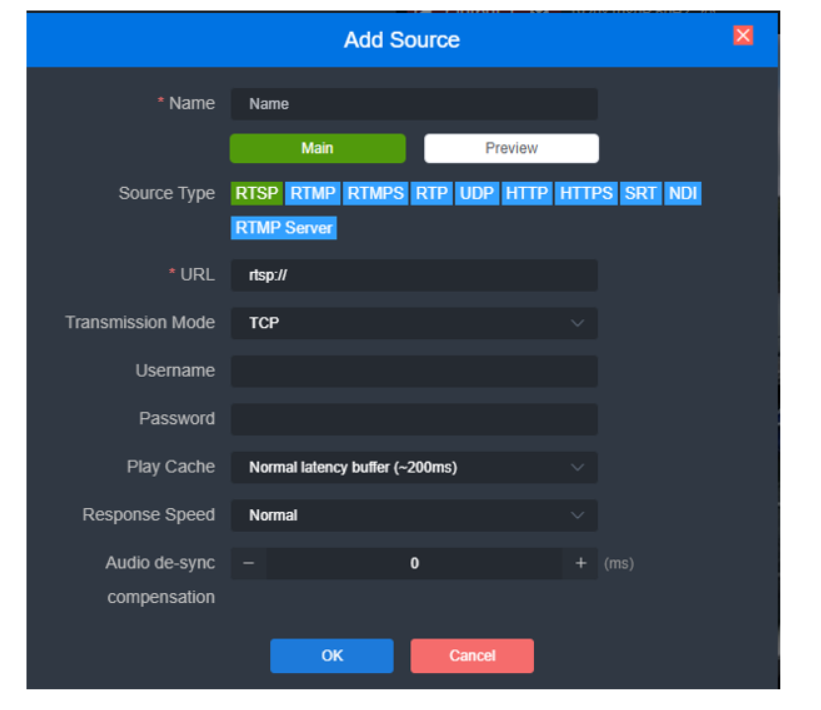
Task: Click the Cancel button
Action: [472, 656]
